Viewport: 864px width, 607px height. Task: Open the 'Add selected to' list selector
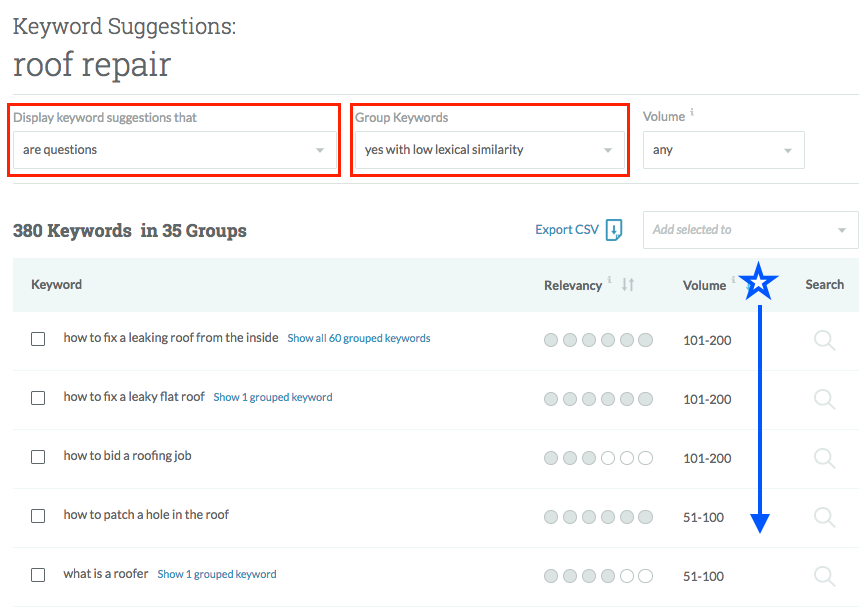pyautogui.click(x=750, y=230)
